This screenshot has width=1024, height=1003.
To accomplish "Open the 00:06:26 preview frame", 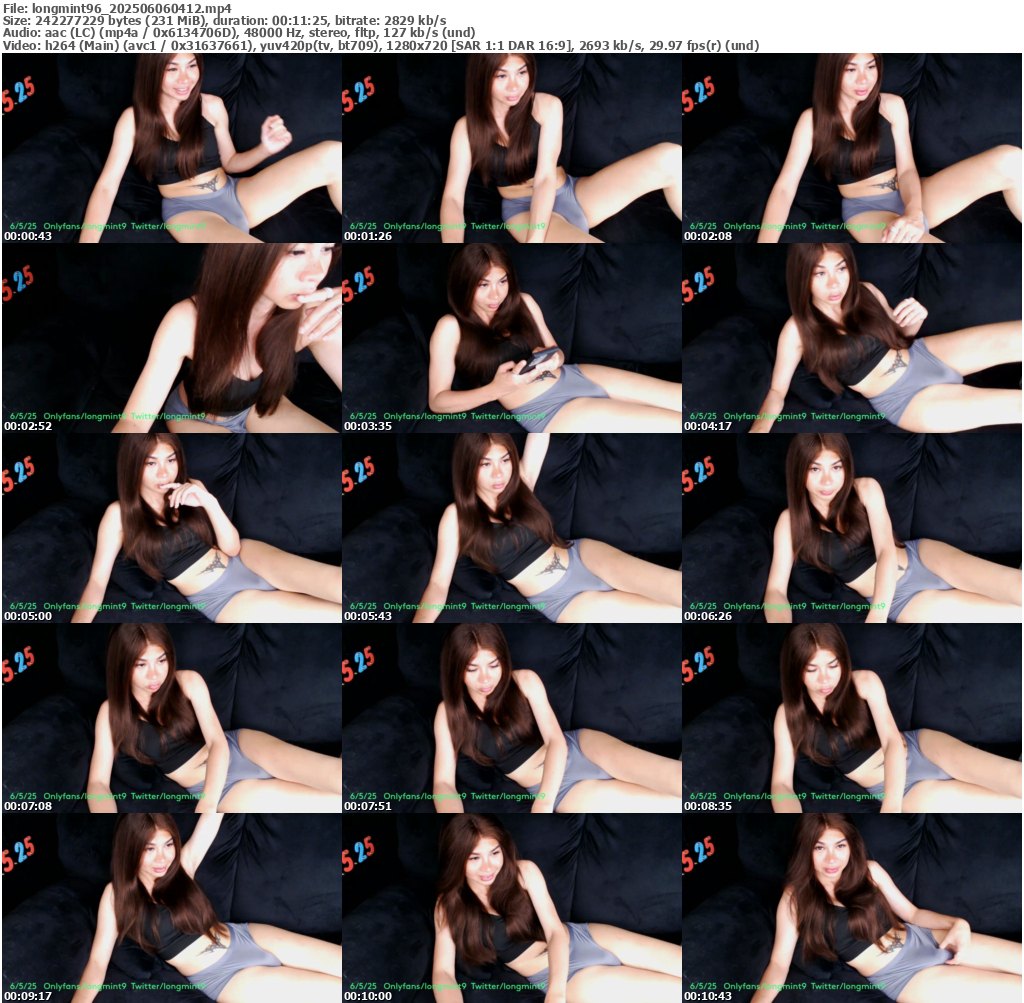I will 851,527.
